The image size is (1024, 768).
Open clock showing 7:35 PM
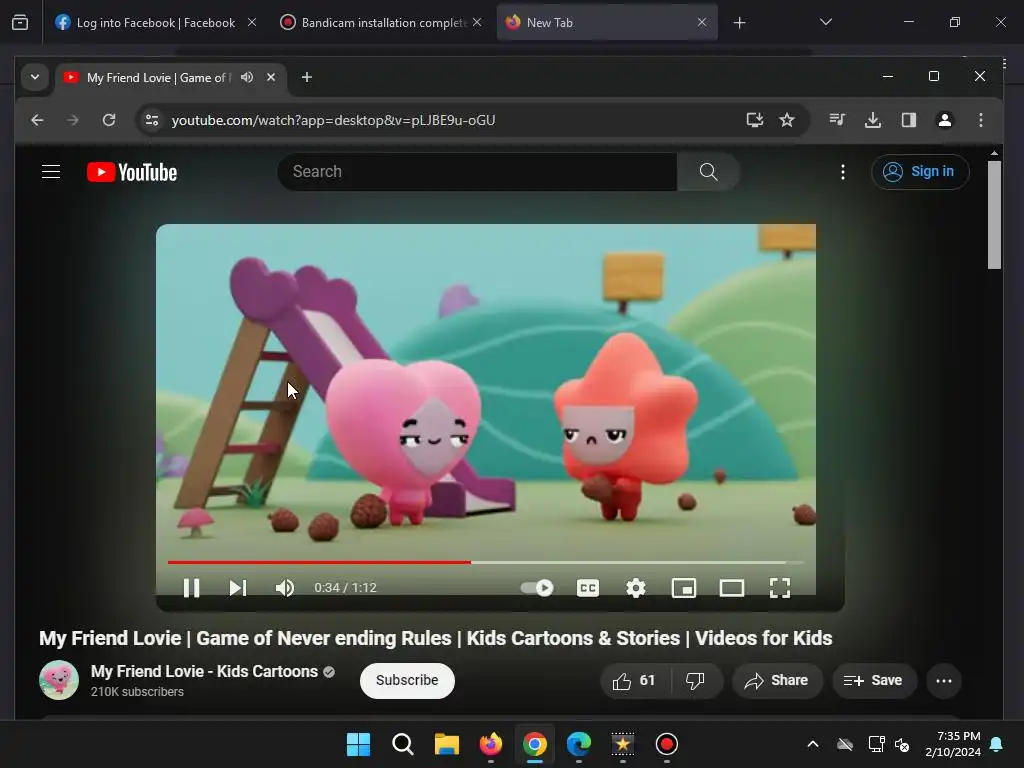point(953,744)
